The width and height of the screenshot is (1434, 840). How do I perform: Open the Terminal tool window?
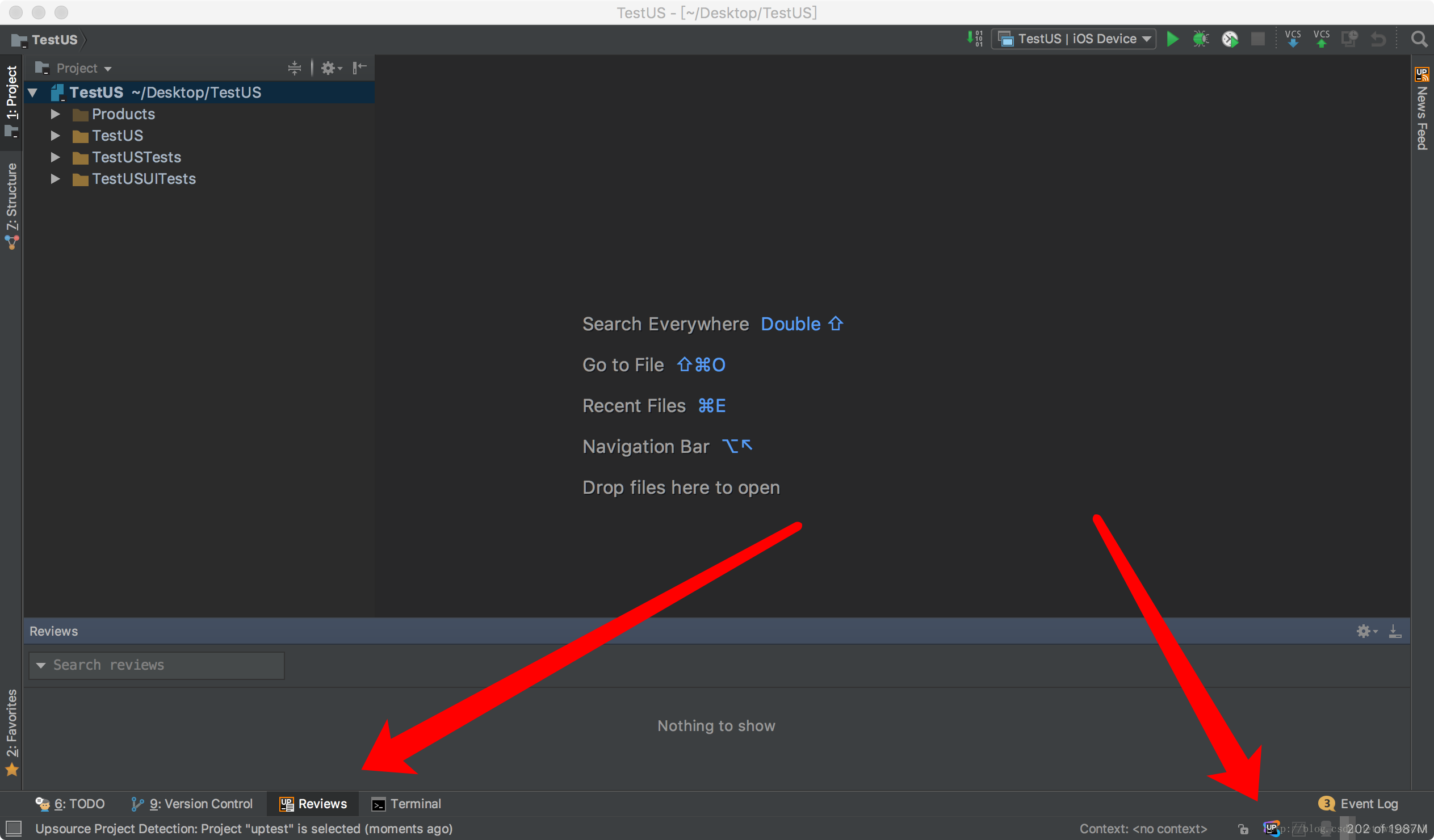point(406,804)
